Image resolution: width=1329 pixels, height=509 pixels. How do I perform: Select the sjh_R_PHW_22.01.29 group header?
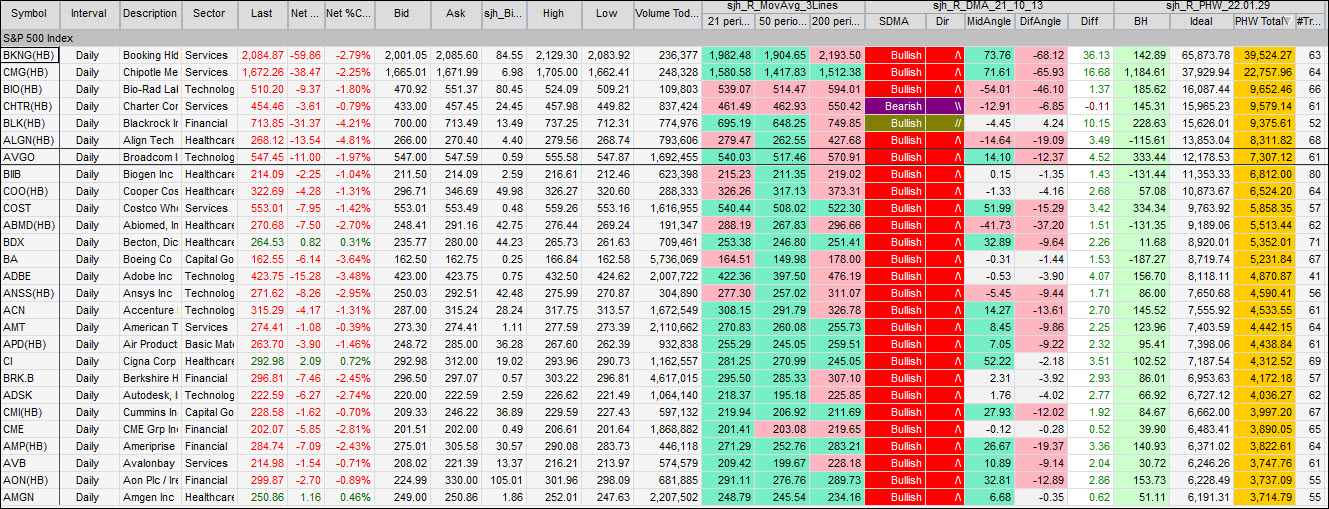[x=1220, y=6]
